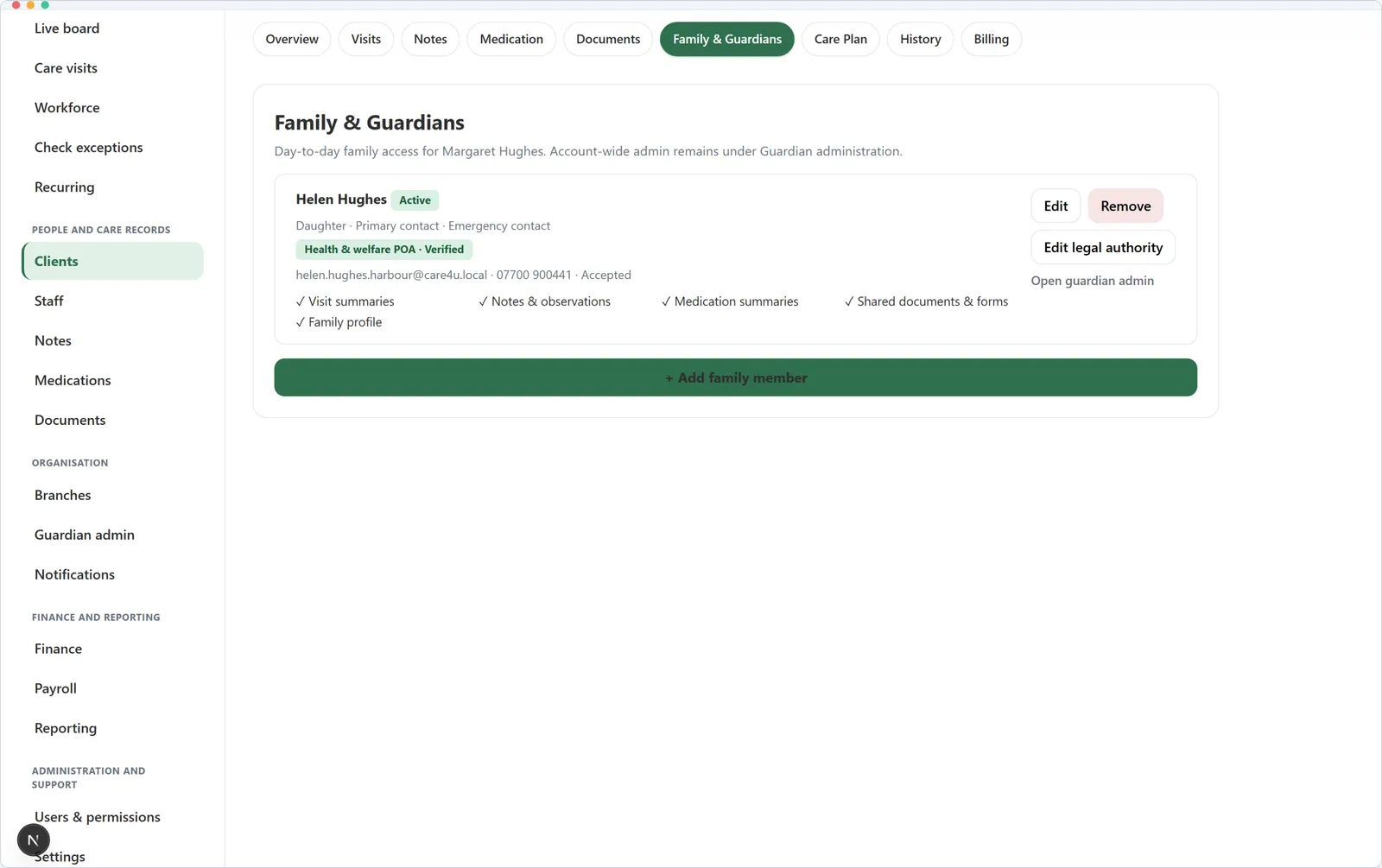Screen dimensions: 1382x868
Task: Click Edit for Helen Hughes
Action: [1056, 206]
